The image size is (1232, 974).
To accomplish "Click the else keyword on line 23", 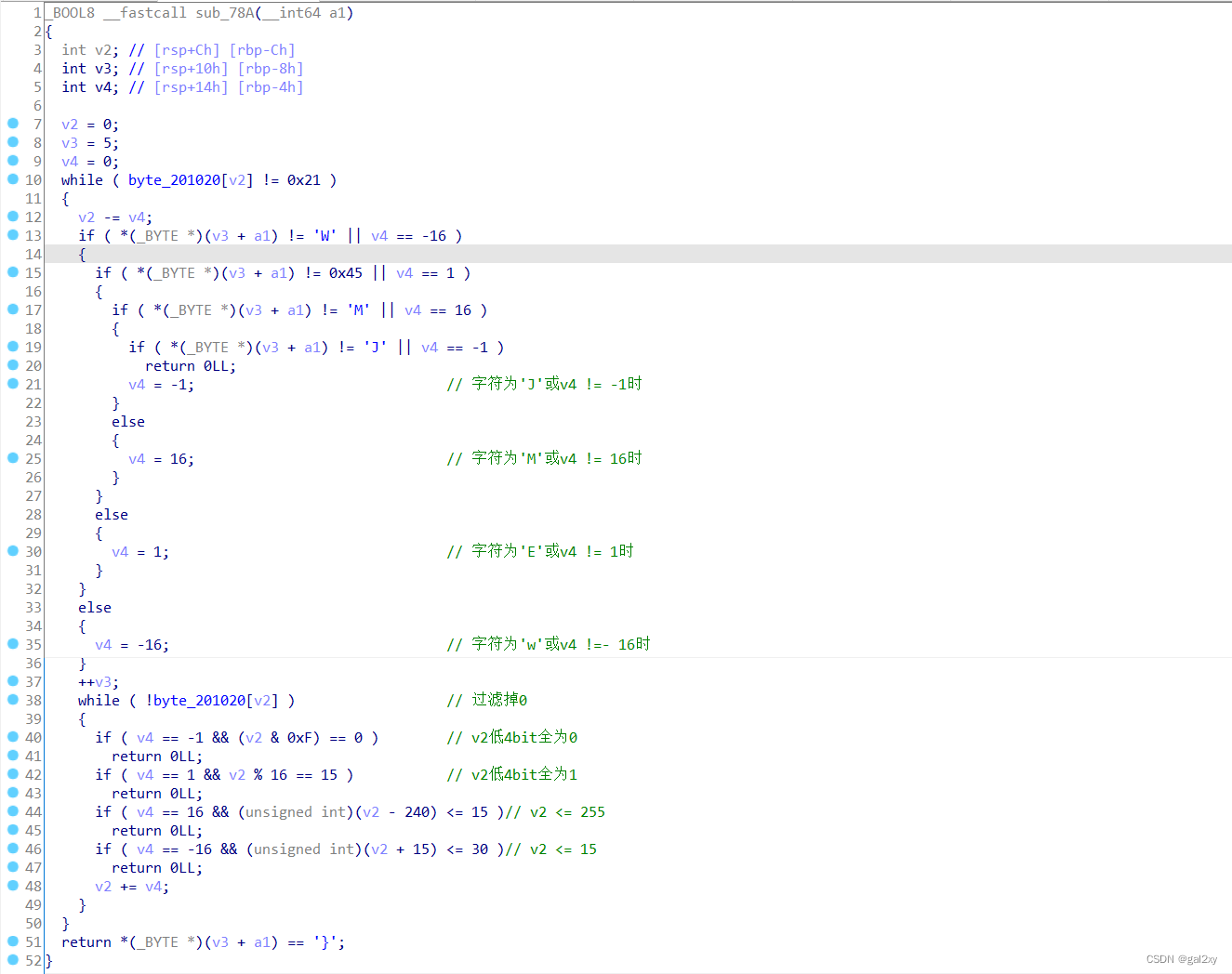I will pos(128,422).
